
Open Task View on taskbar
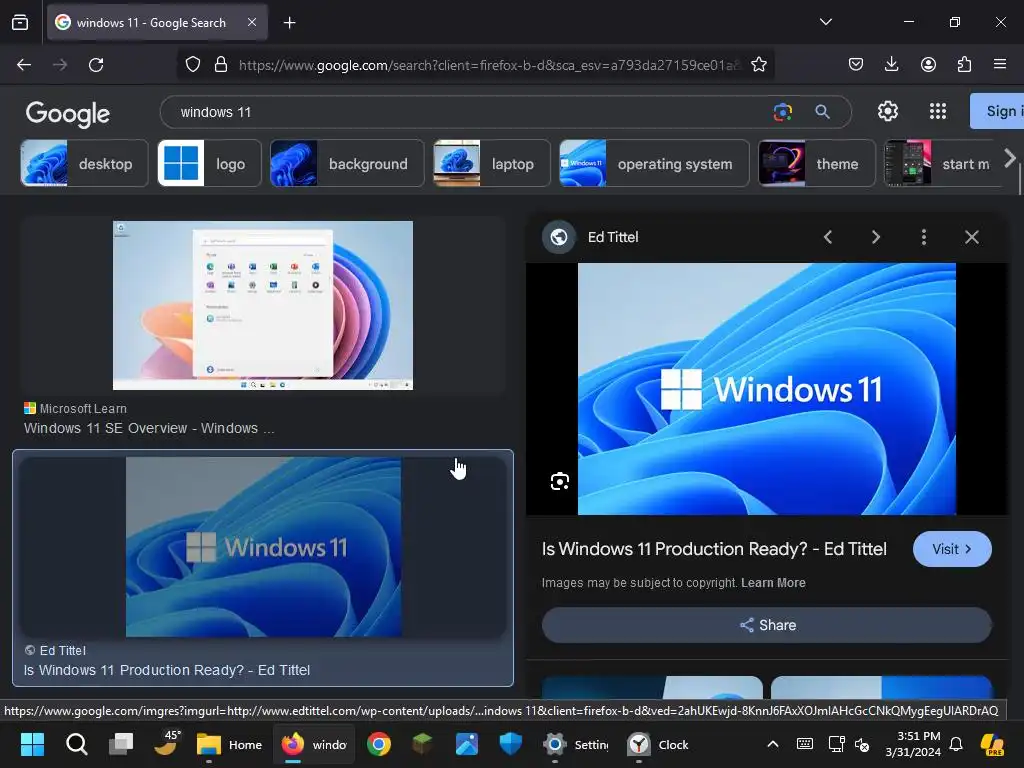(121, 744)
